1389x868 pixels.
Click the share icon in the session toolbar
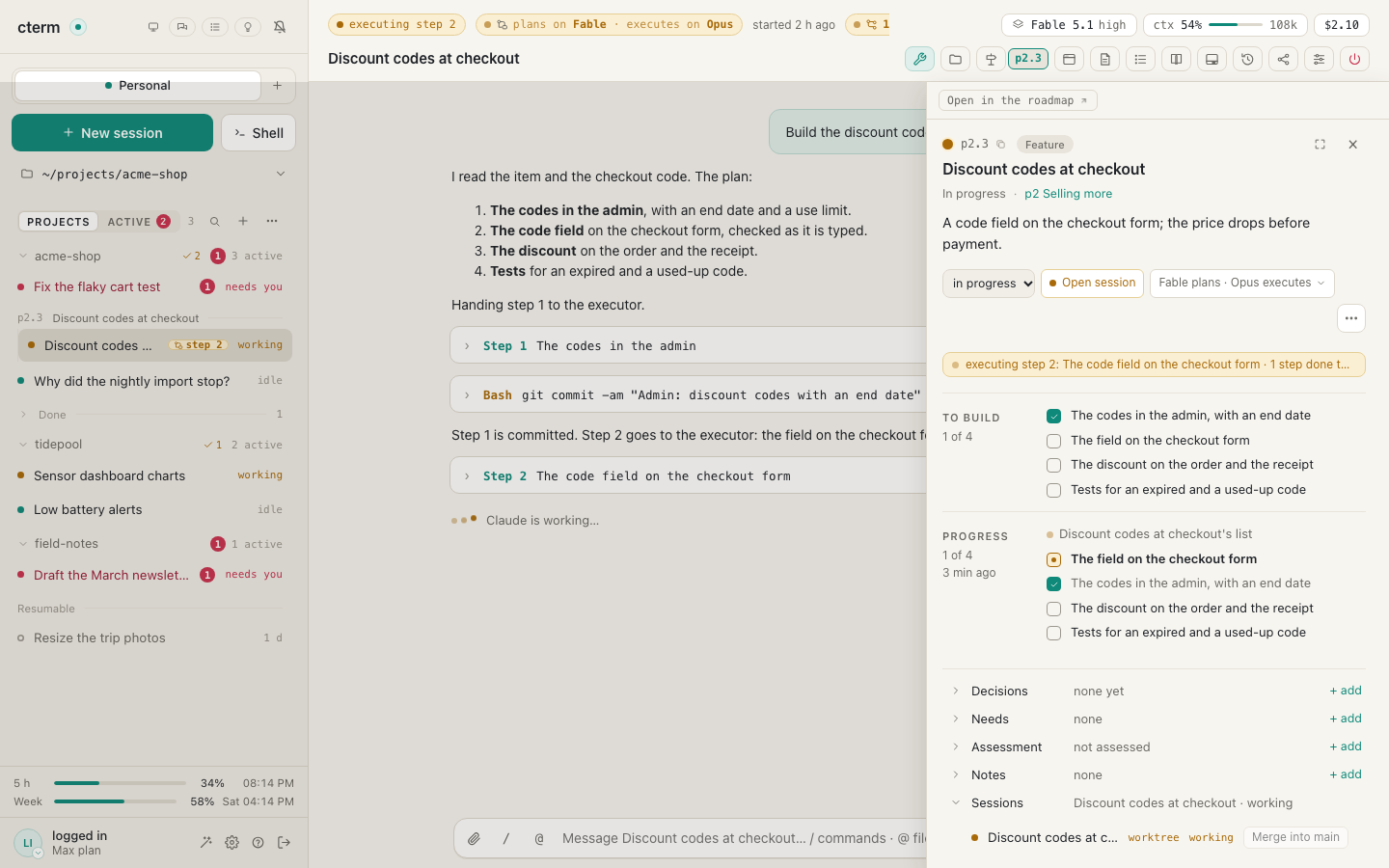click(x=1283, y=59)
